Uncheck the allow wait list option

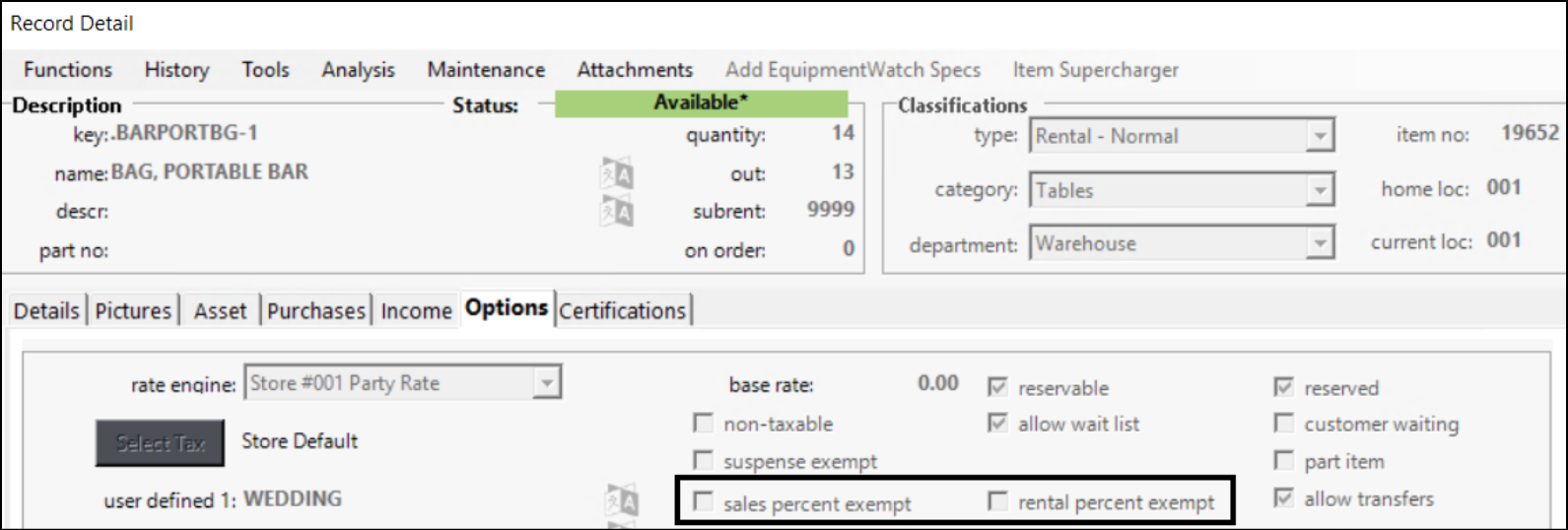click(x=997, y=424)
